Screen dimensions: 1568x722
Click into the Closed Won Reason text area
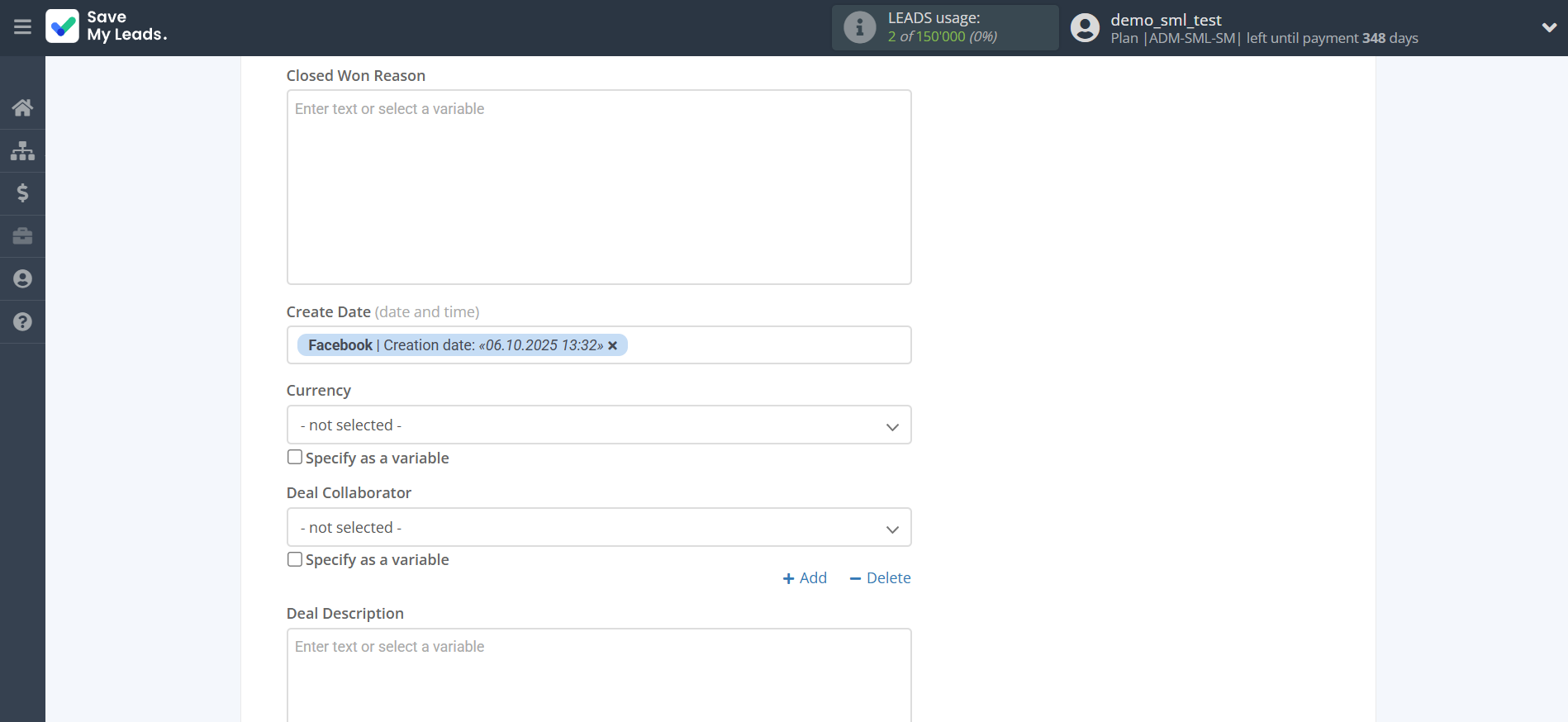tap(598, 187)
